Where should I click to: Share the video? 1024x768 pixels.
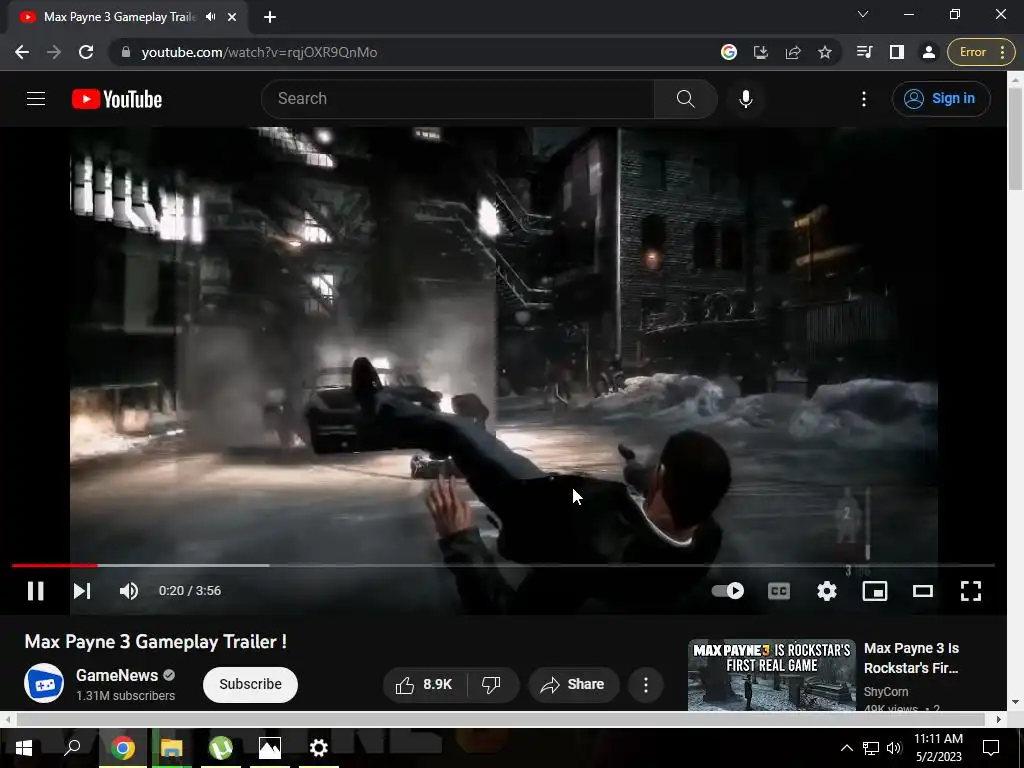573,684
